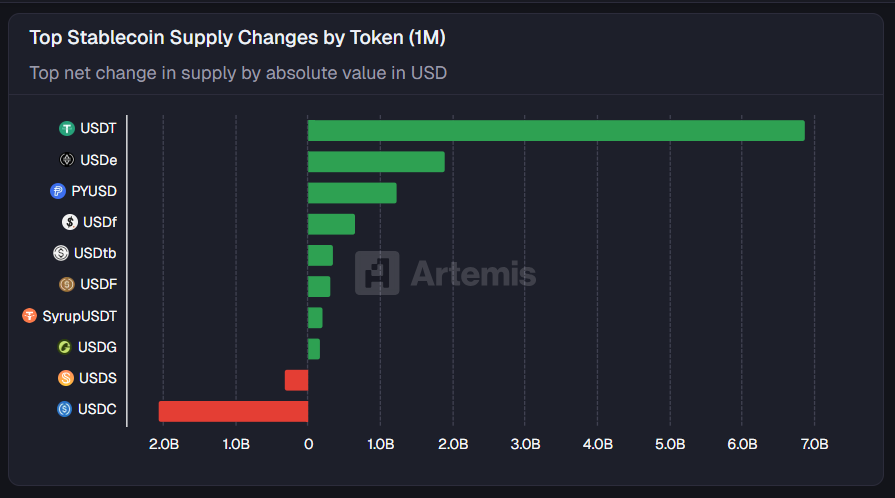Click the blue PYUSD token icon
The height and width of the screenshot is (498, 895).
[57, 191]
